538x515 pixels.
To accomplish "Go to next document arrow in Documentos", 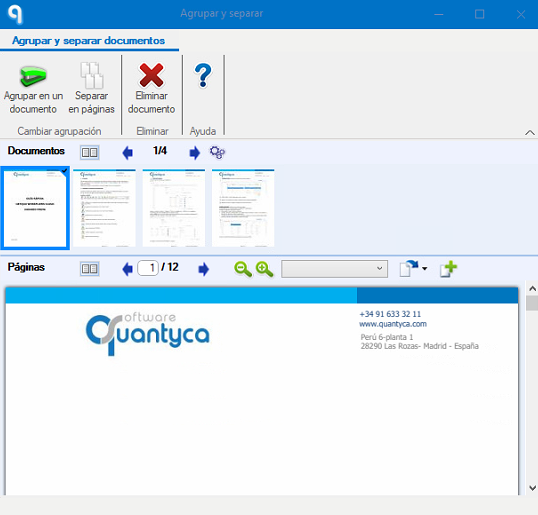I will click(x=195, y=153).
